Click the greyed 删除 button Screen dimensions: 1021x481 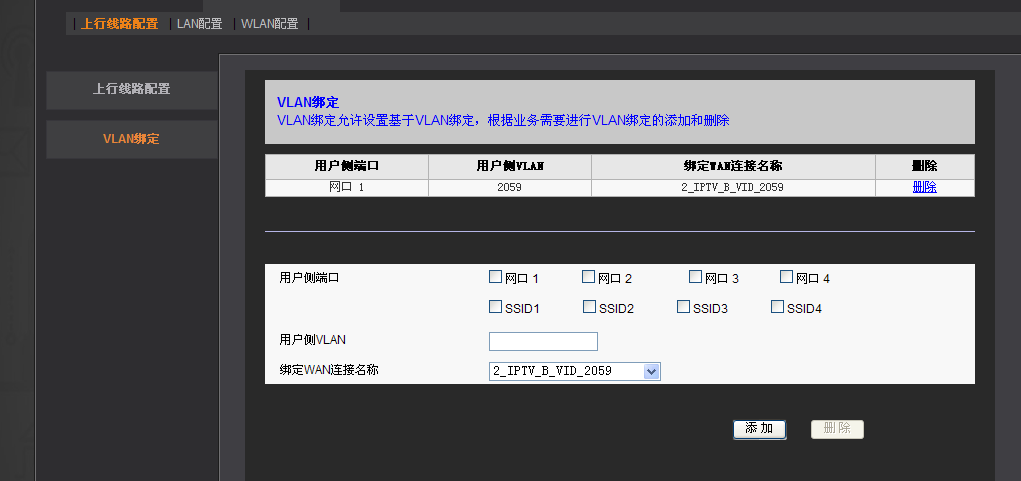pos(837,429)
